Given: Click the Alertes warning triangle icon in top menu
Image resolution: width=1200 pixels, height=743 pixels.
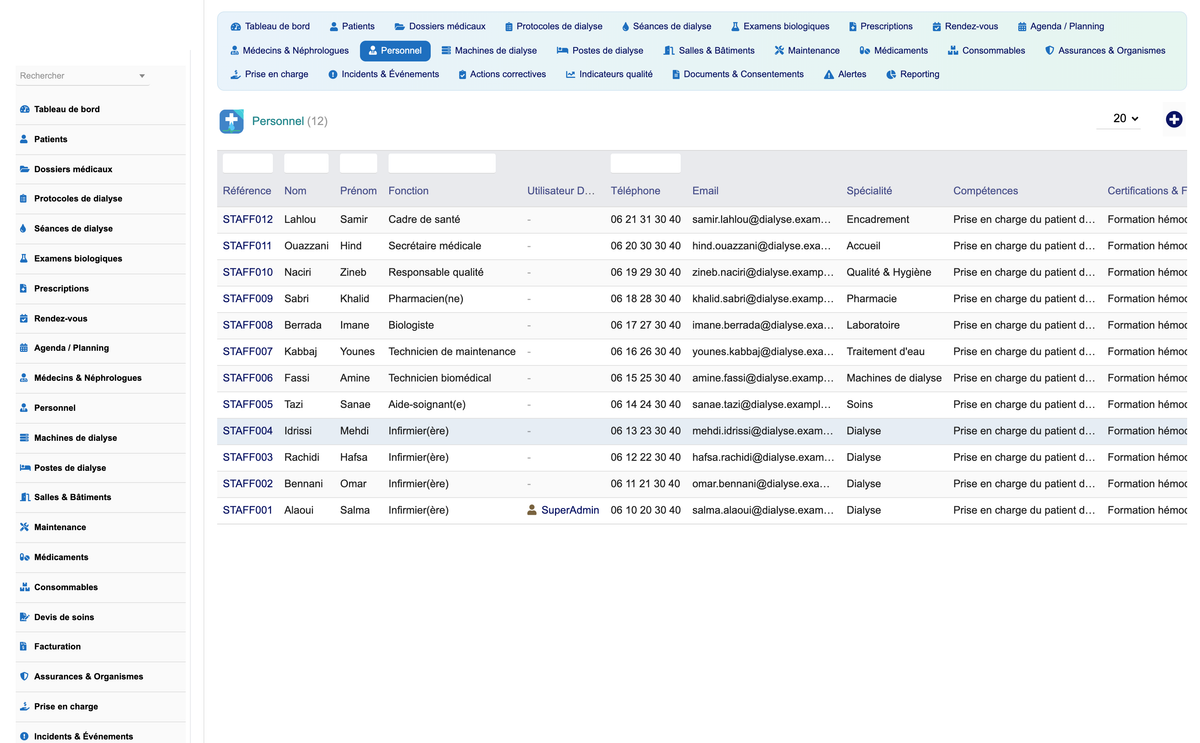Looking at the screenshot, I should (829, 74).
